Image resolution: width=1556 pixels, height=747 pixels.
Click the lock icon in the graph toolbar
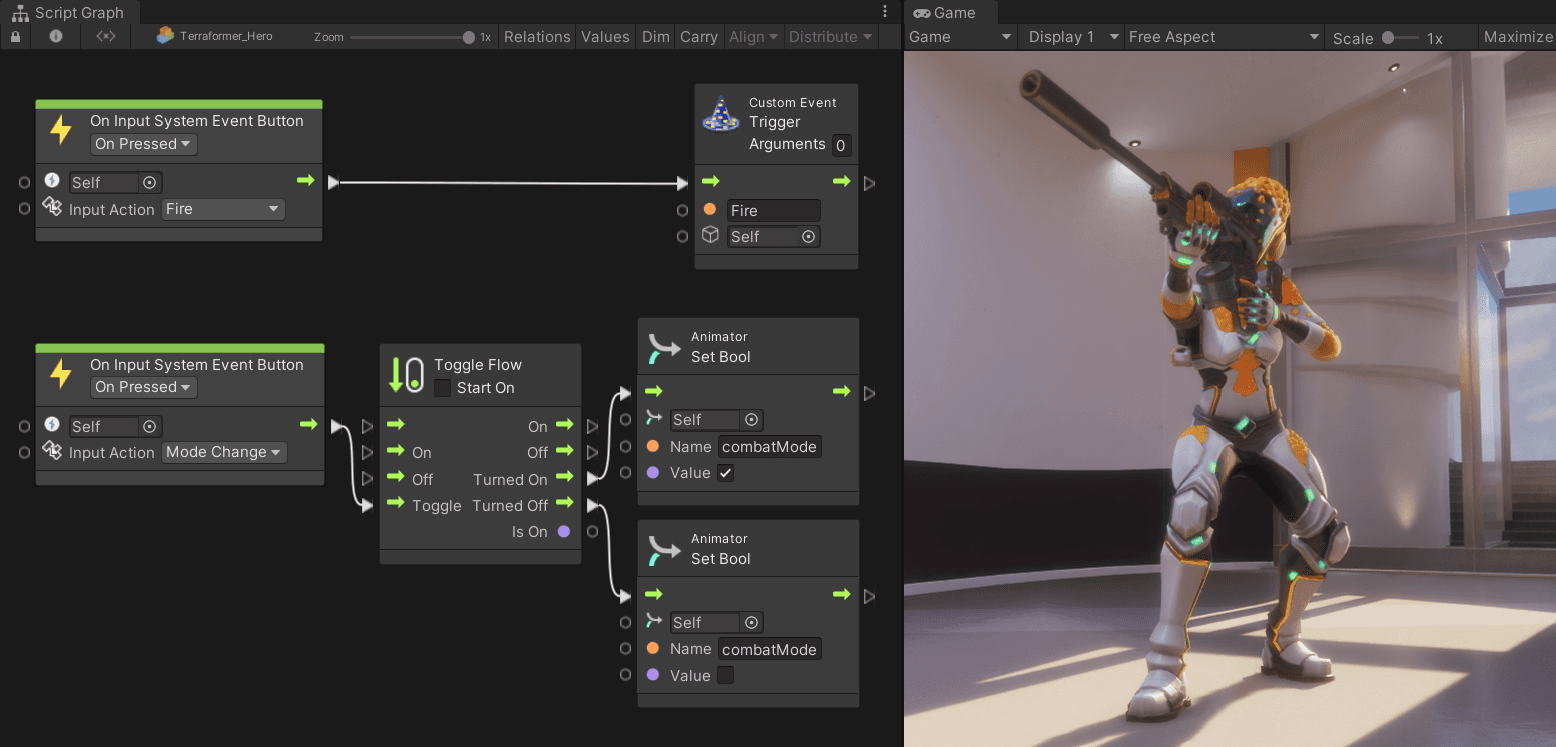pyautogui.click(x=15, y=36)
